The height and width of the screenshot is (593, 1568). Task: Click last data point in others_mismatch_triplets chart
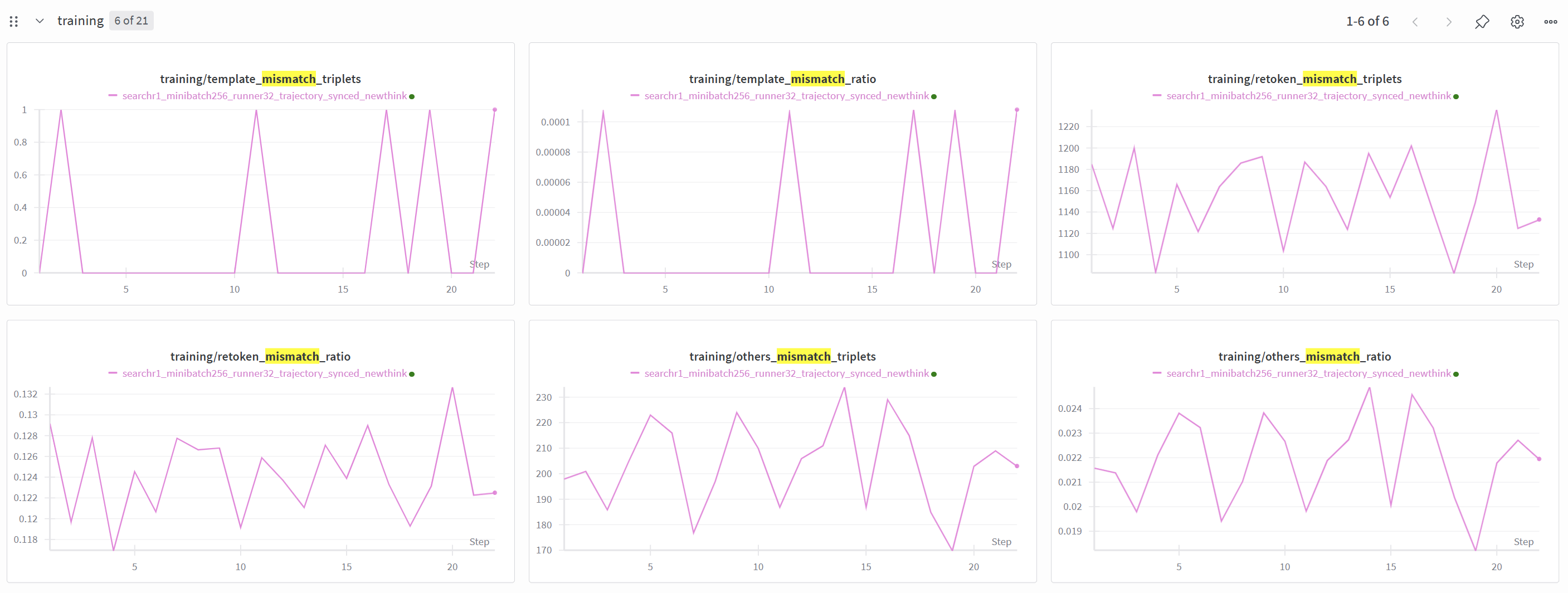1016,466
